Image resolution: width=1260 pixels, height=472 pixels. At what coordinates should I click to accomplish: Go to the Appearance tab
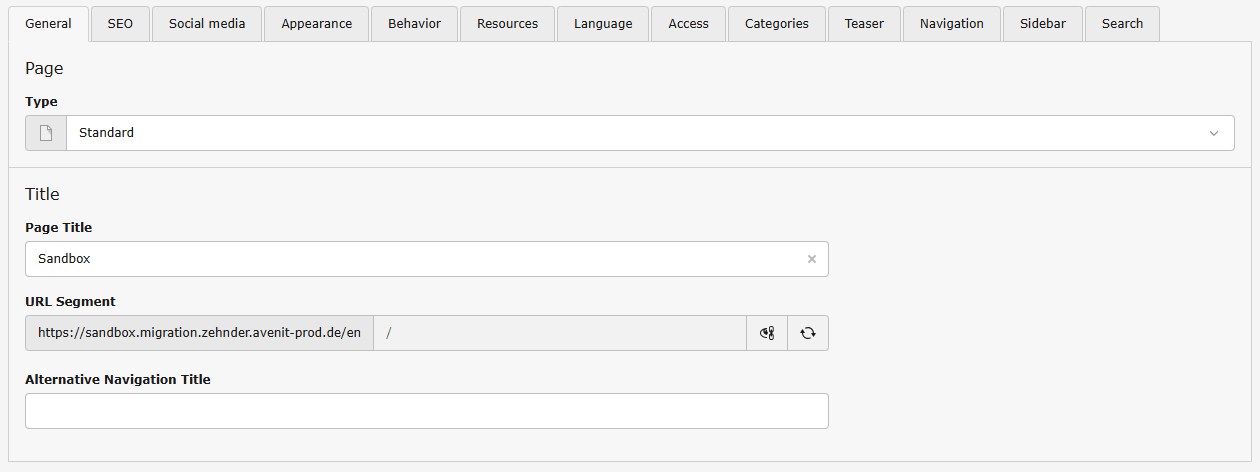[316, 23]
